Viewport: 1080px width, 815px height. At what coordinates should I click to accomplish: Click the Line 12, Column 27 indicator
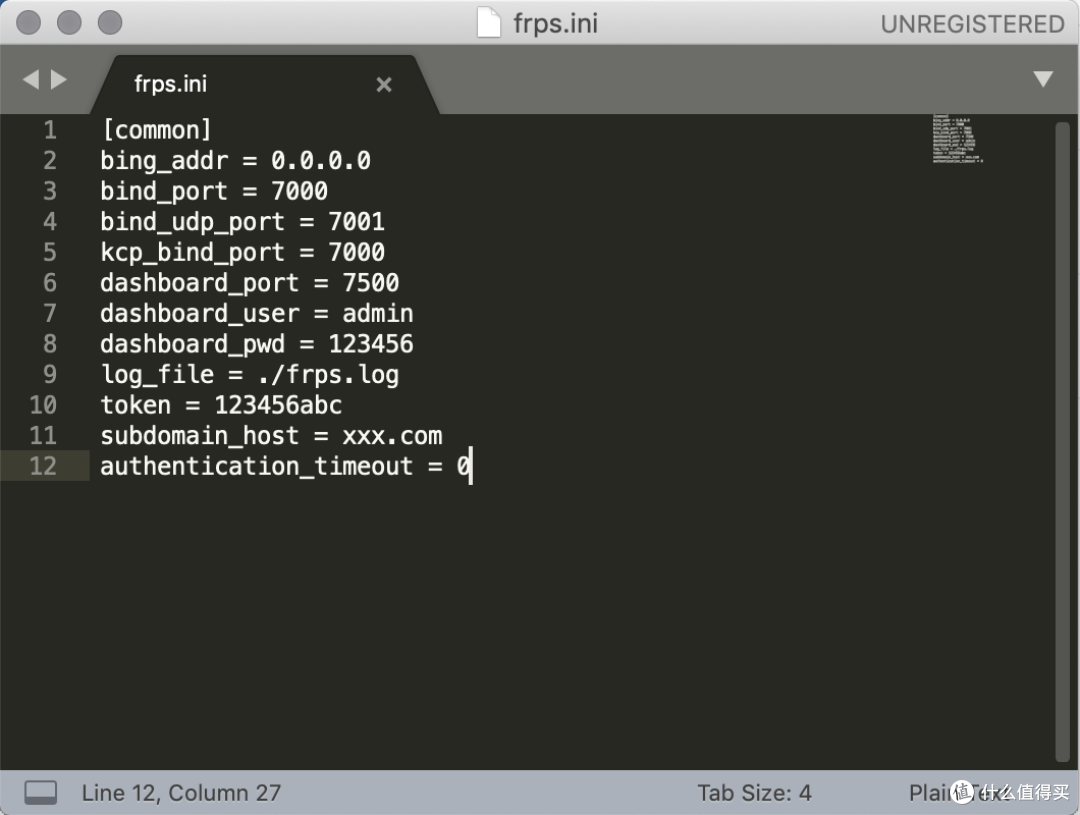point(181,793)
